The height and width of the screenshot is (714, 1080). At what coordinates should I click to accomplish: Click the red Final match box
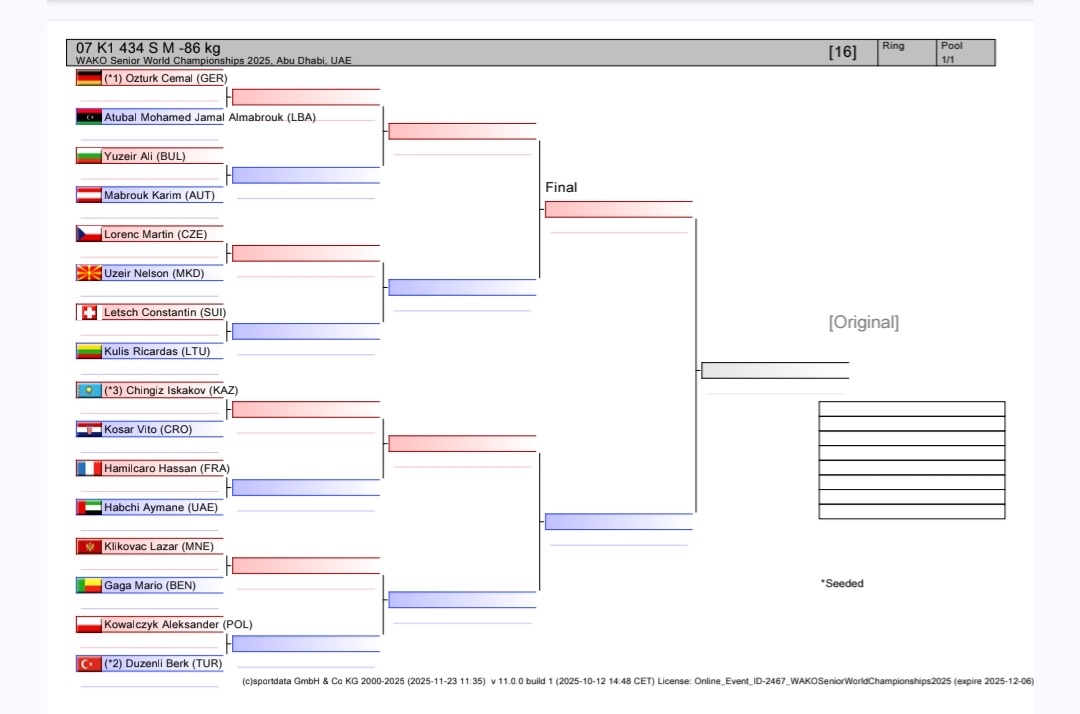pyautogui.click(x=618, y=210)
